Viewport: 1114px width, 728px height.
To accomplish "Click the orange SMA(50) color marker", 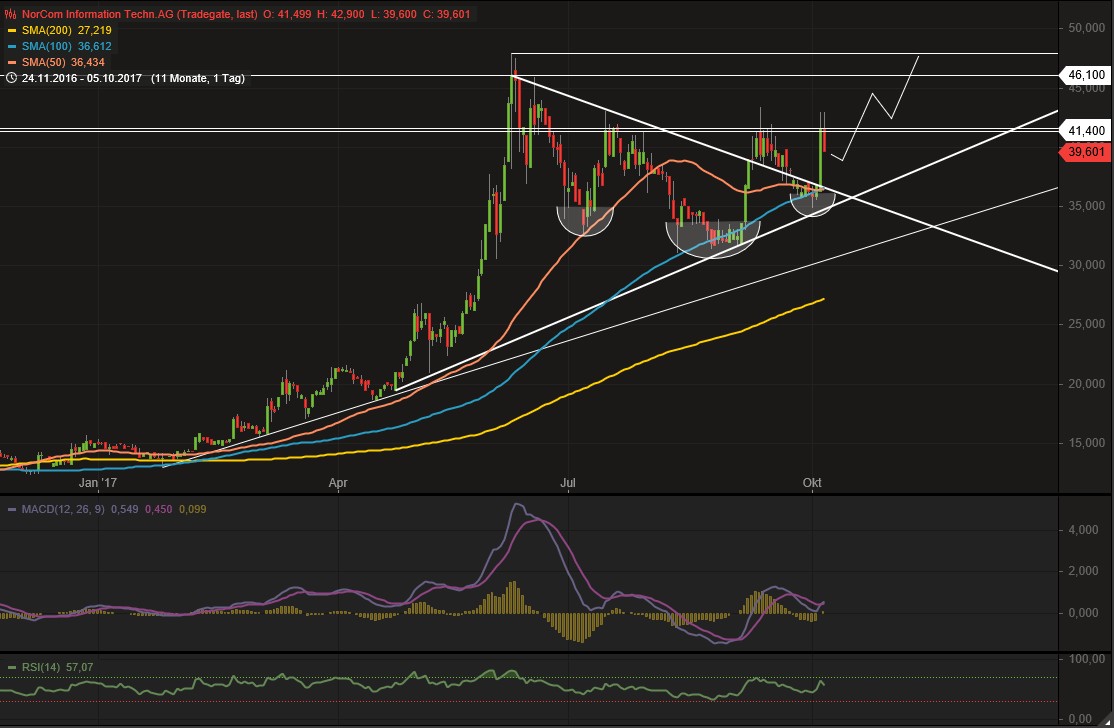I will (11, 63).
